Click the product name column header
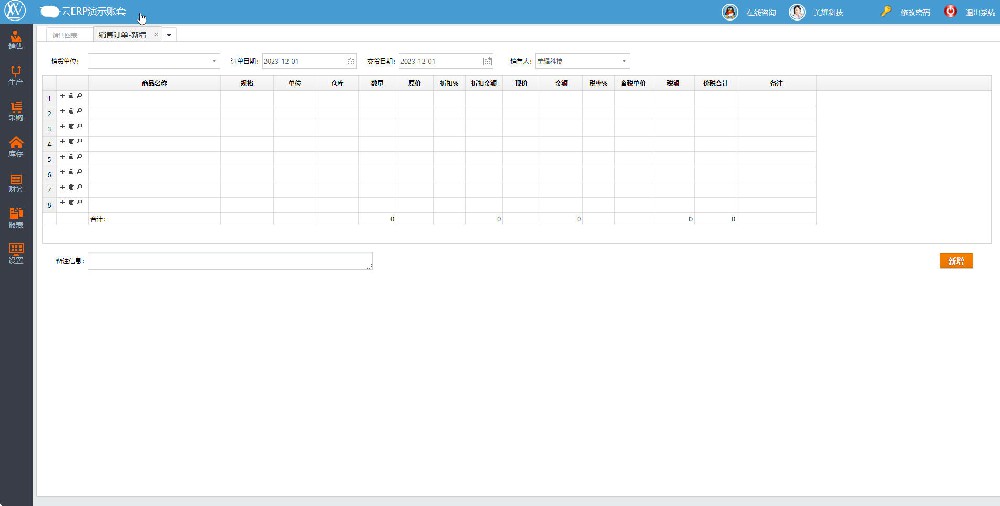 coord(154,83)
